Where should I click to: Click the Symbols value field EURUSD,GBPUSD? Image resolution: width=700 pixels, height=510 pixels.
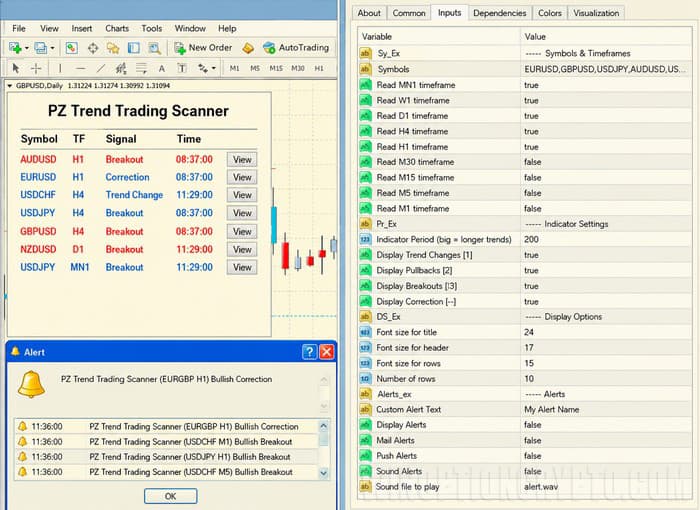606,69
